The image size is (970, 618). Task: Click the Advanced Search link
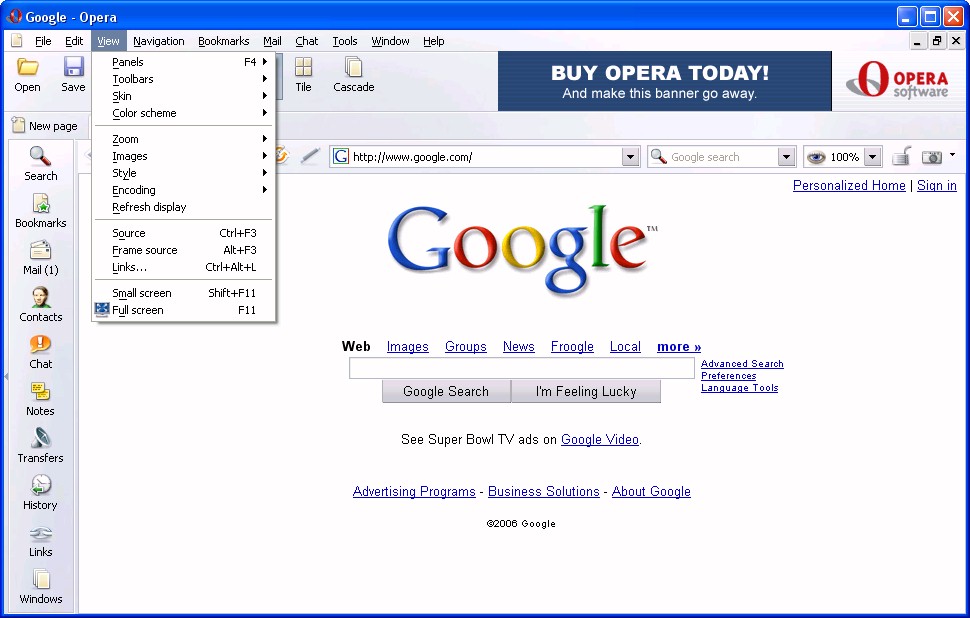click(742, 364)
